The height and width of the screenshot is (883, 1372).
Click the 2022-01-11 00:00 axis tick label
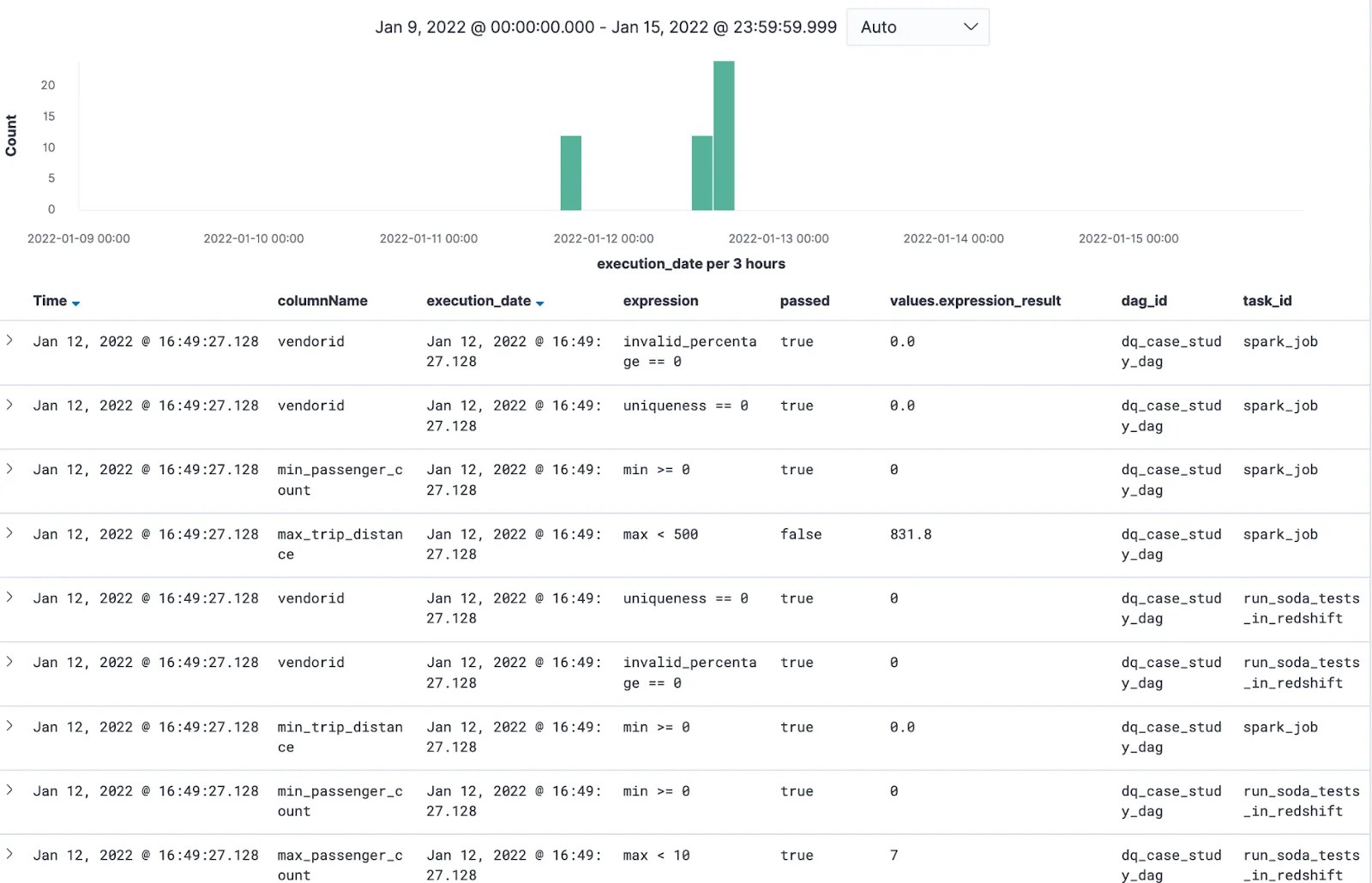point(429,238)
